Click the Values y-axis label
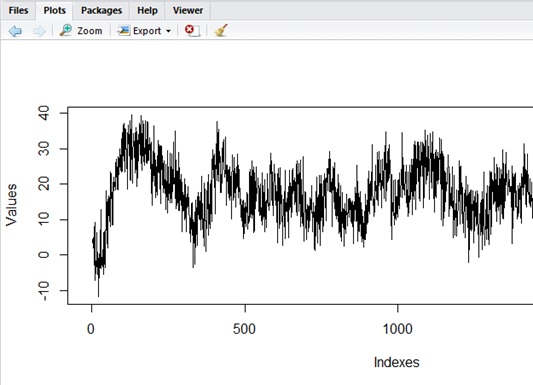The height and width of the screenshot is (385, 533). [x=11, y=205]
